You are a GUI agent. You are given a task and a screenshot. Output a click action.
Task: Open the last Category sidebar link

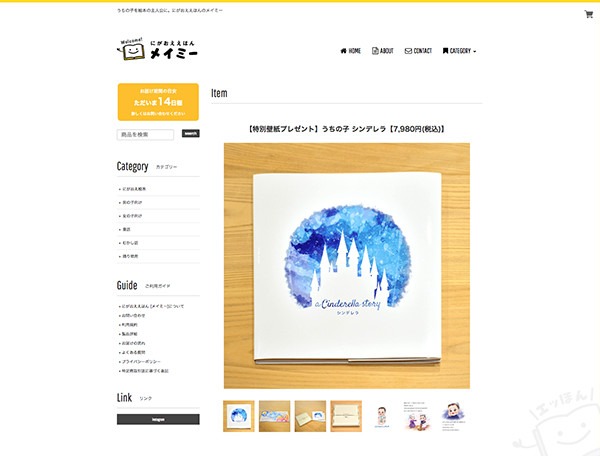tap(130, 256)
